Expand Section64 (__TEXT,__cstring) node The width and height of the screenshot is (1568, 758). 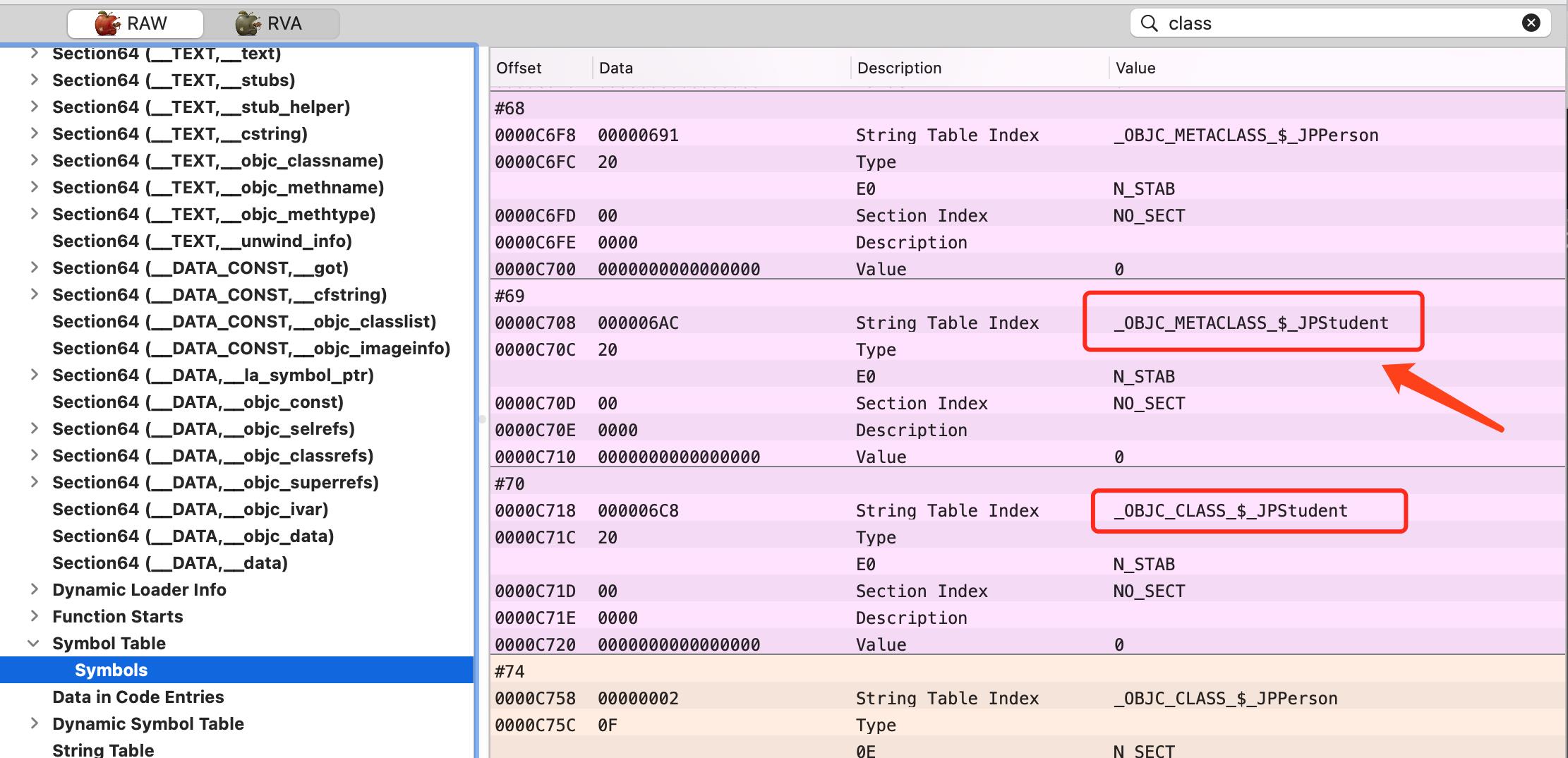(34, 133)
